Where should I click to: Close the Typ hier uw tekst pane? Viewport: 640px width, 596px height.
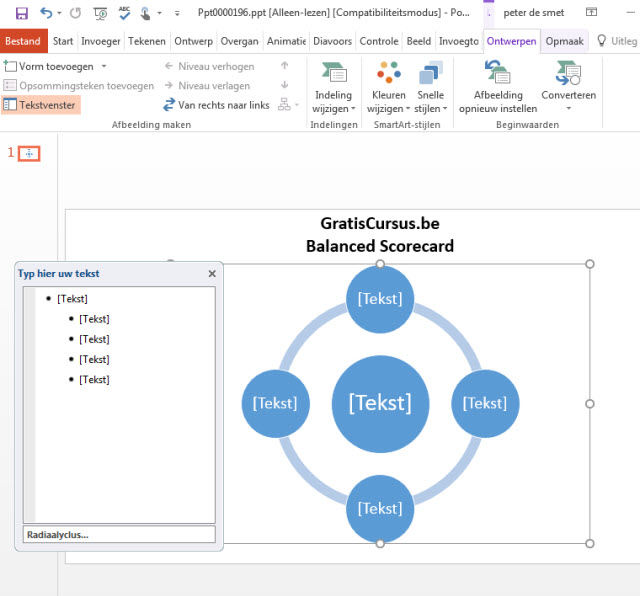point(212,274)
